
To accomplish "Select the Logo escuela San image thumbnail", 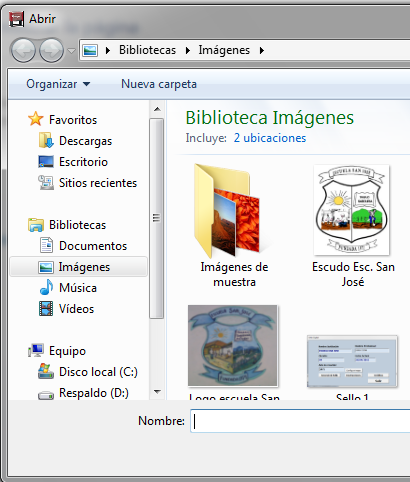I will pos(233,346).
